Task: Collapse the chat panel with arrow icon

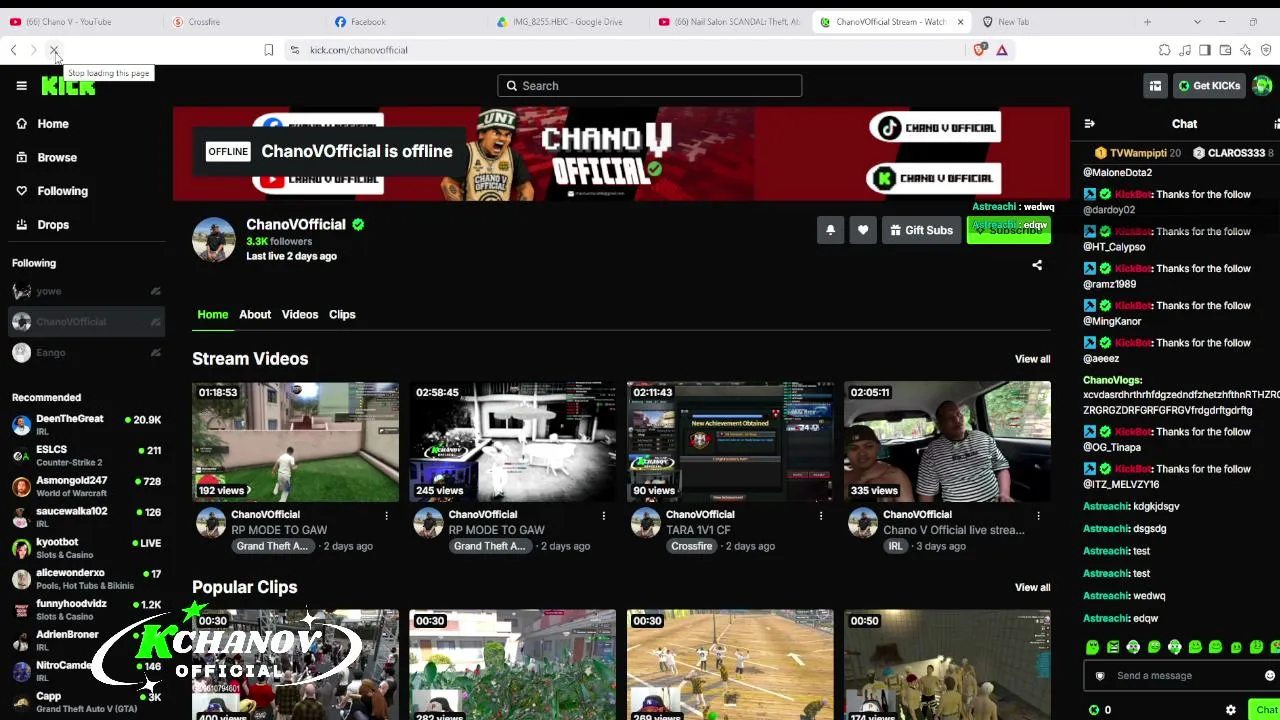Action: (1089, 124)
